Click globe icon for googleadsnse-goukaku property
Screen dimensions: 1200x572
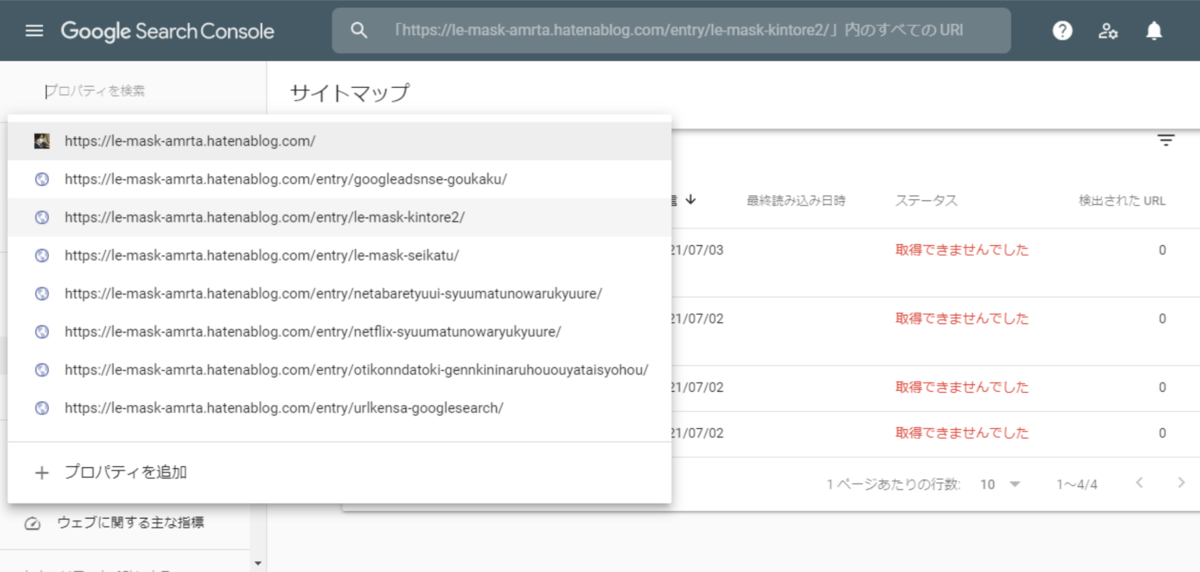42,179
